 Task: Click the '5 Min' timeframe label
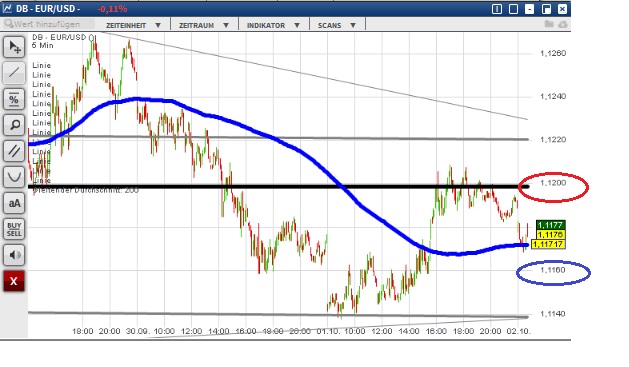click(43, 45)
